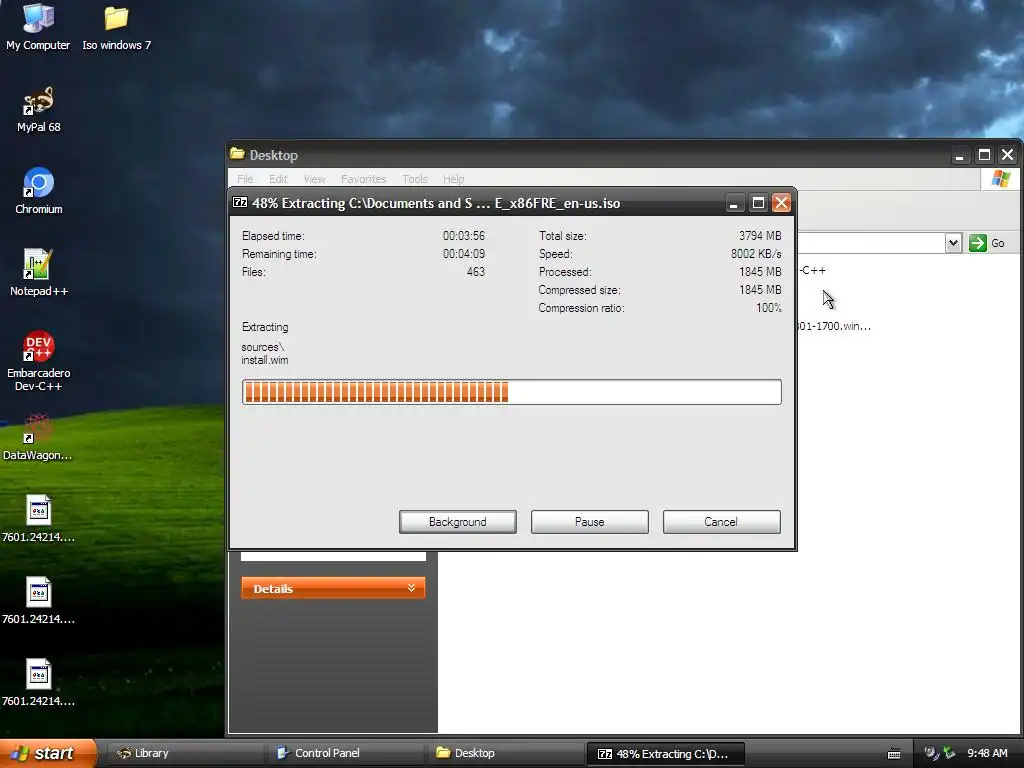This screenshot has width=1024, height=768.
Task: Launch MyPal 68 browser shortcut
Action: (x=39, y=110)
